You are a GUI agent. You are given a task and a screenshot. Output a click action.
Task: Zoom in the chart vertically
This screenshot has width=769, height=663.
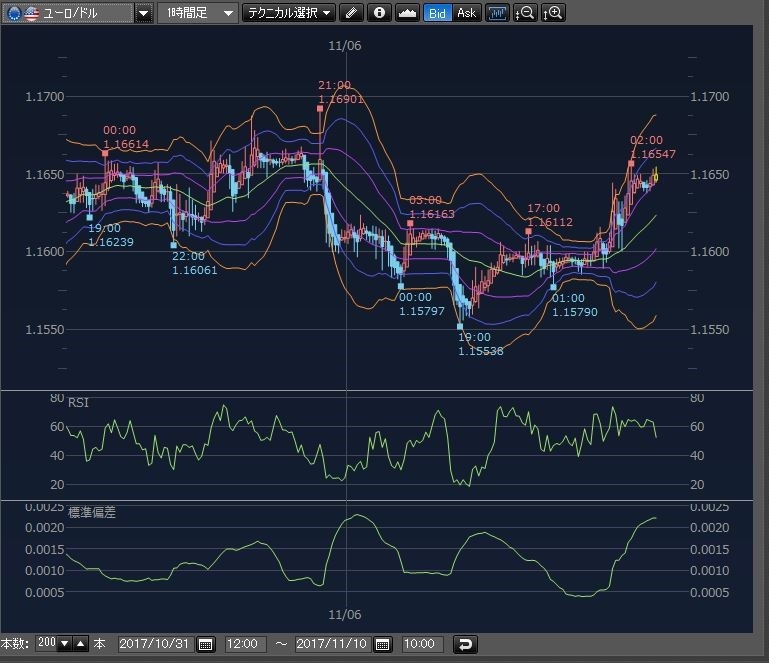coord(553,13)
